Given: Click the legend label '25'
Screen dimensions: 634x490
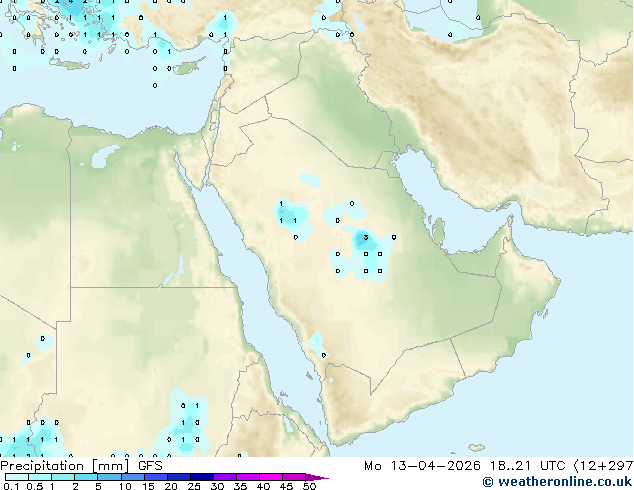Looking at the screenshot, I should [194, 486].
